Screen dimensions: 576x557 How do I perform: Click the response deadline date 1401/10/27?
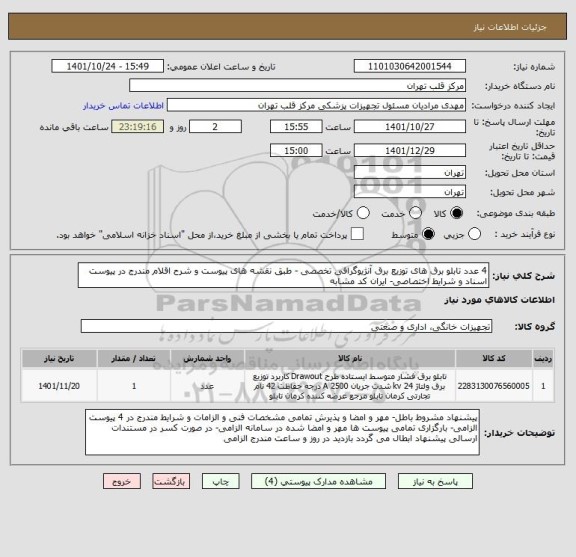[x=410, y=127]
